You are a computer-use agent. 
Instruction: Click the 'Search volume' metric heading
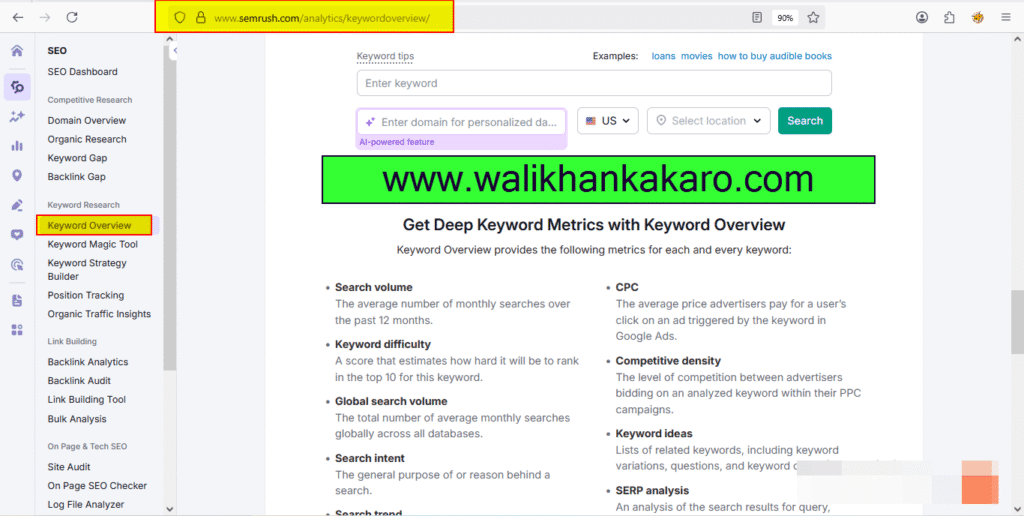[x=374, y=287]
